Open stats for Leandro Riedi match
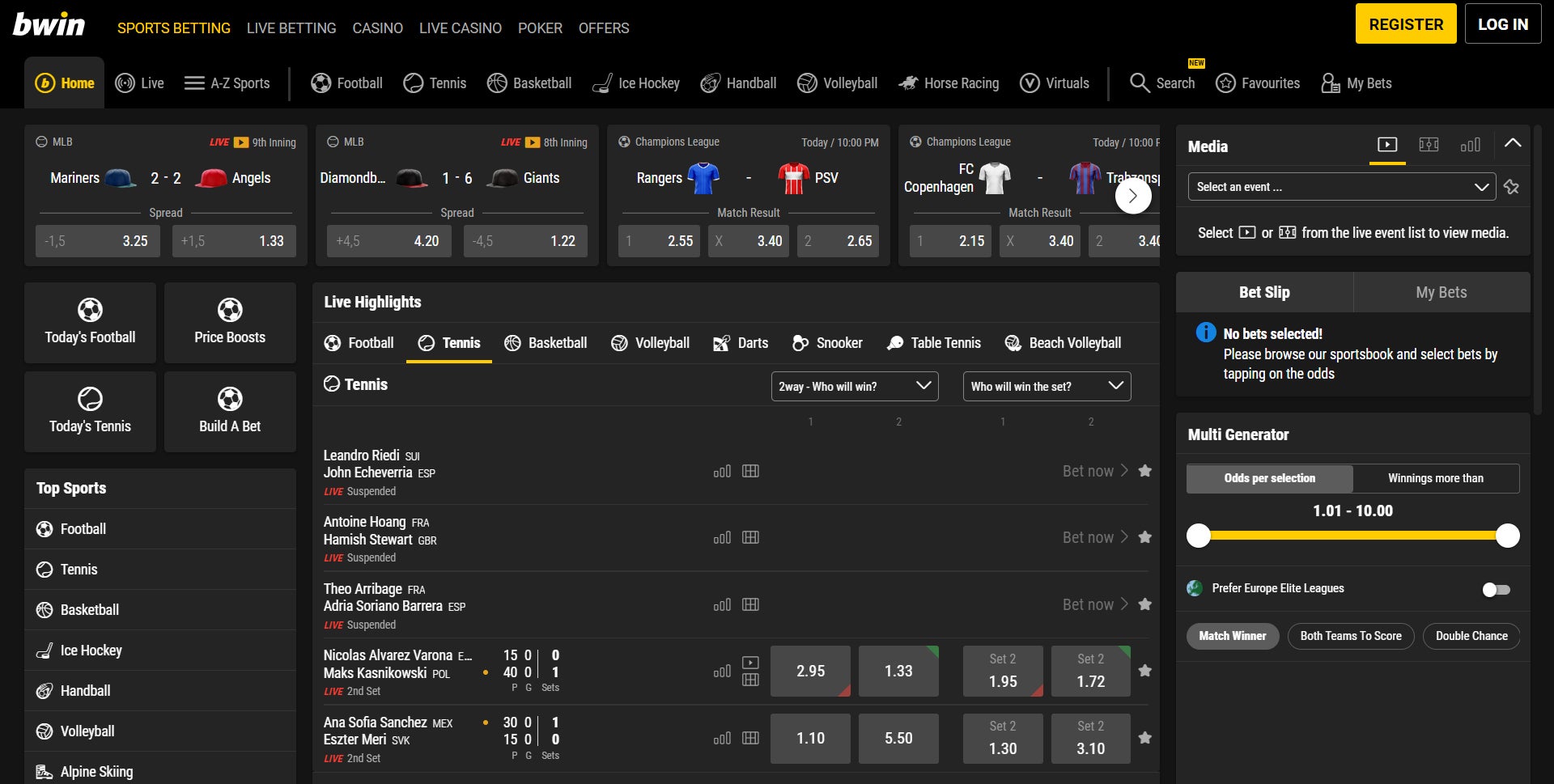 [x=722, y=471]
